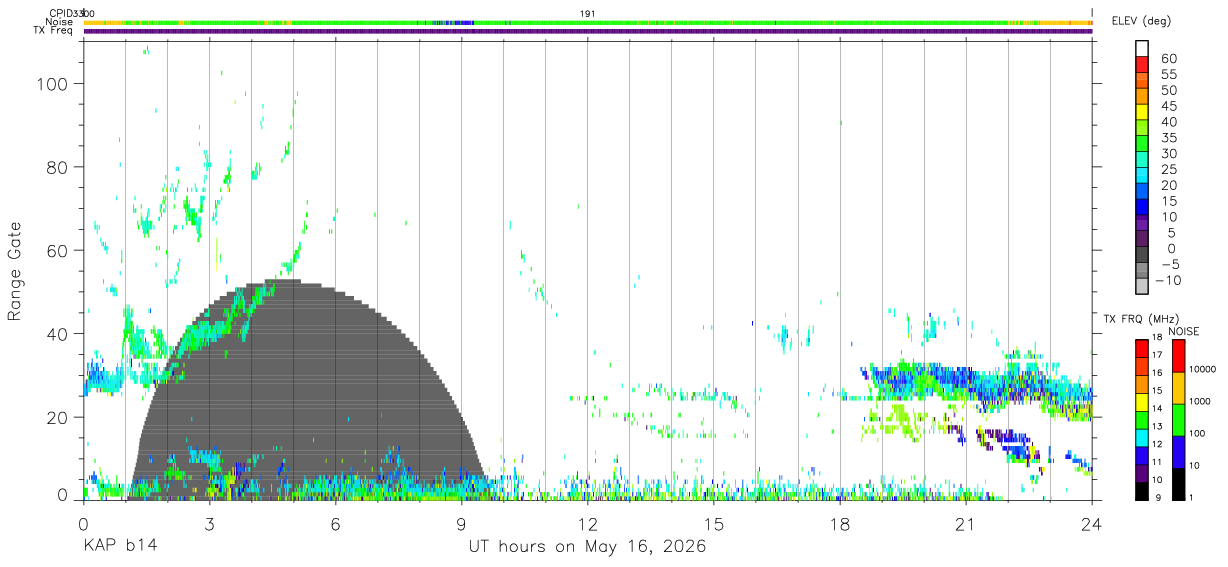The width and height of the screenshot is (1228, 567).
Task: Click the '12' hour tick on the UT axis
Action: (588, 524)
